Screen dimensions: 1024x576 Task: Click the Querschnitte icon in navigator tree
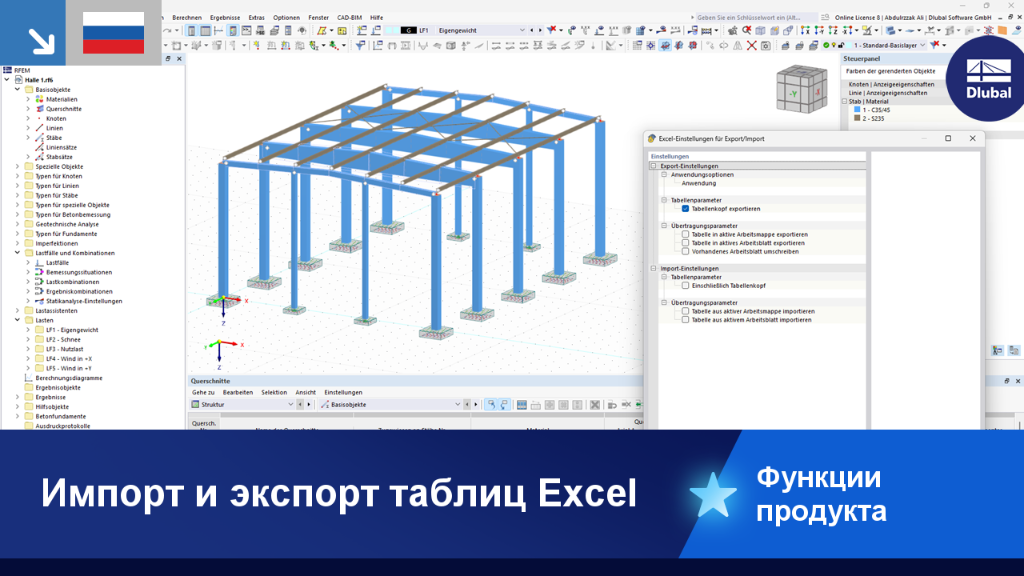coord(39,109)
